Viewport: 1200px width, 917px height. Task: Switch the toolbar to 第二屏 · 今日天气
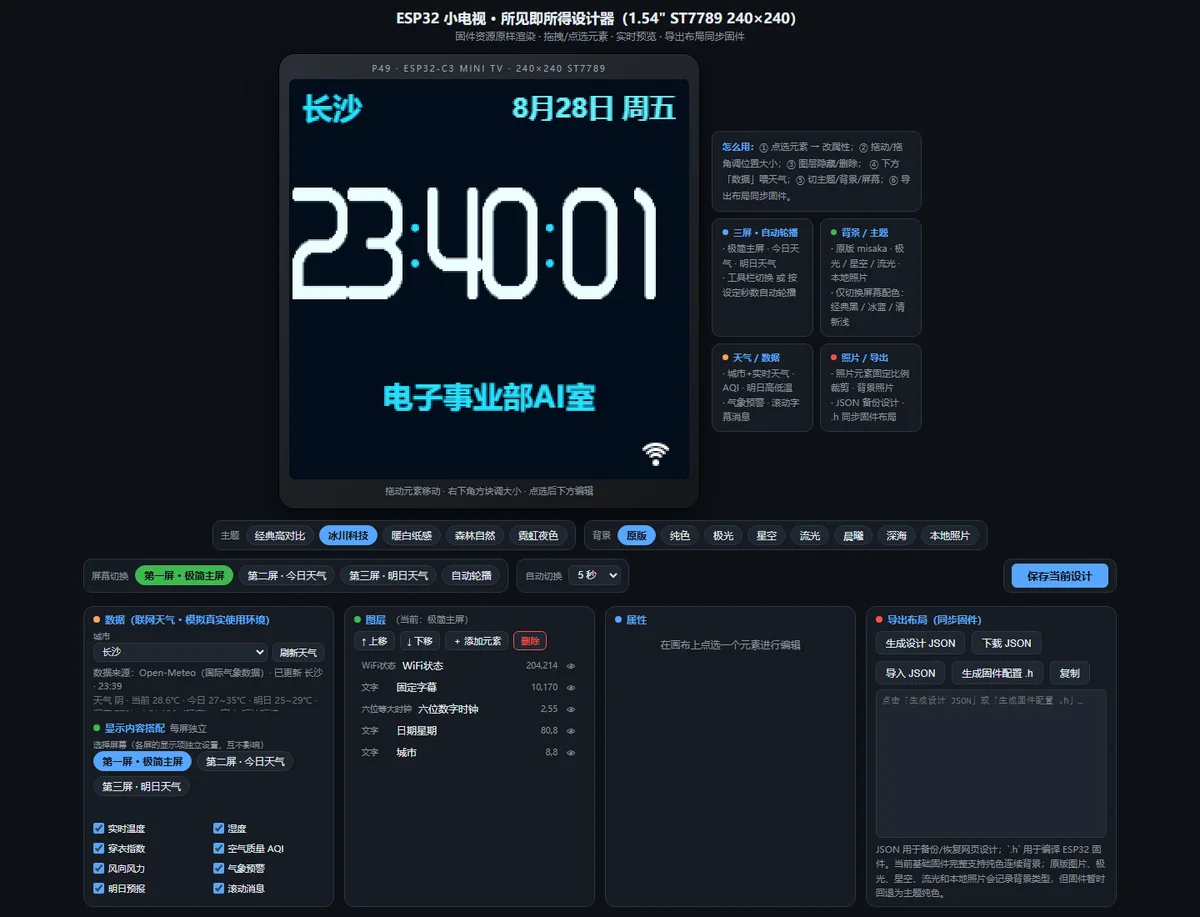point(287,576)
